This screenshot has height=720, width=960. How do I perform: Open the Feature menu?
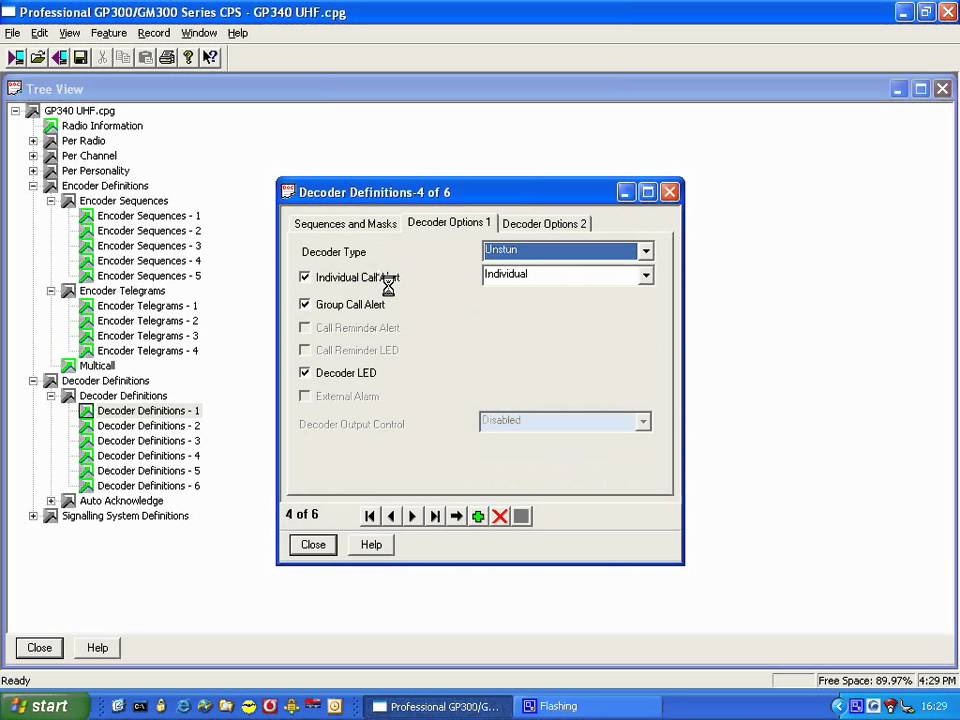(x=108, y=33)
